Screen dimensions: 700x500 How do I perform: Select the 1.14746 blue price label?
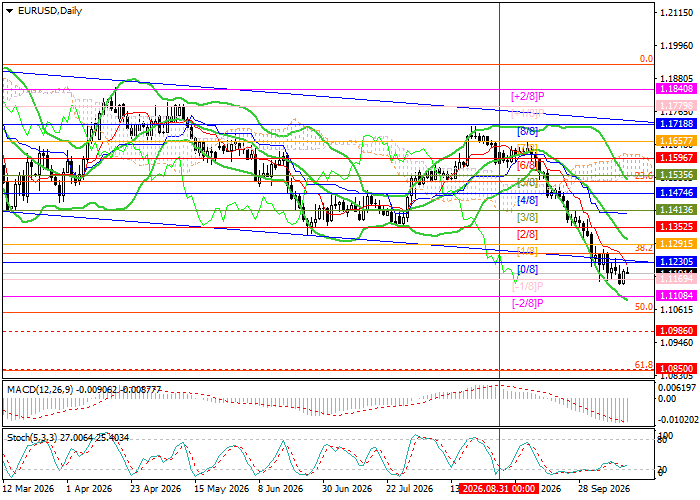click(x=677, y=192)
